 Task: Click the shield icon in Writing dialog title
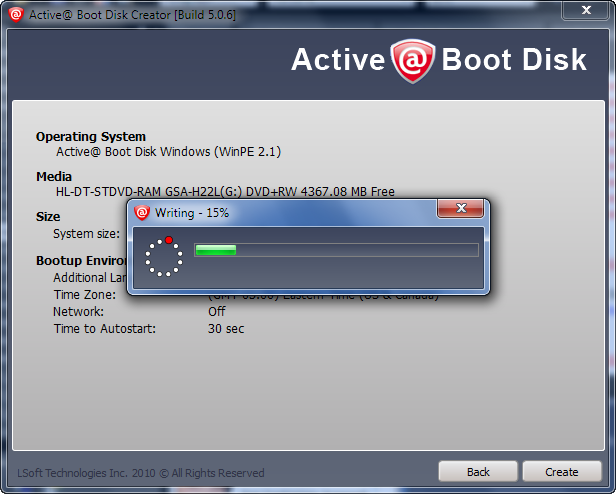(x=142, y=213)
